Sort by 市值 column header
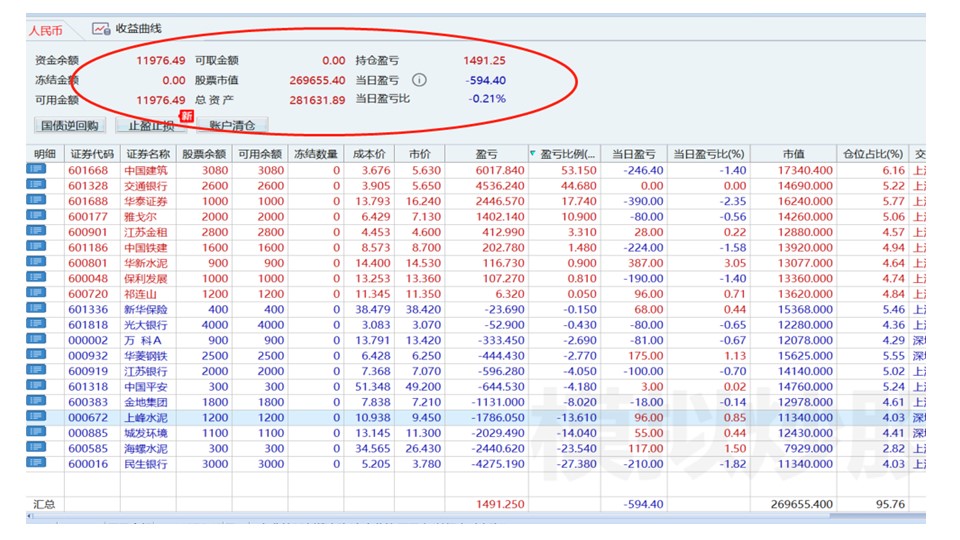This screenshot has height=540, width=960. coord(793,154)
